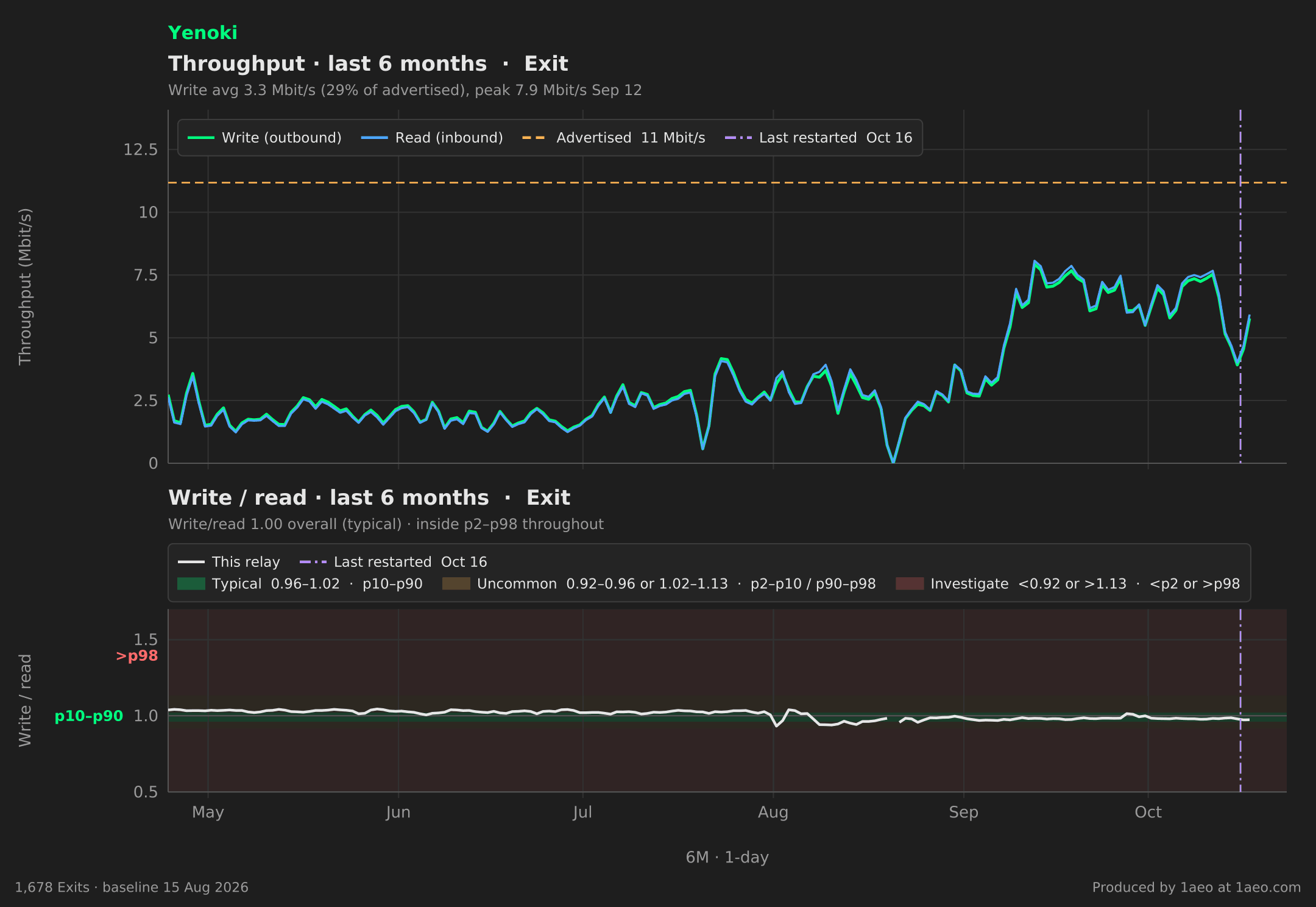
Task: Click the Uncommon 0.92–0.96 legend entry
Action: (659, 584)
